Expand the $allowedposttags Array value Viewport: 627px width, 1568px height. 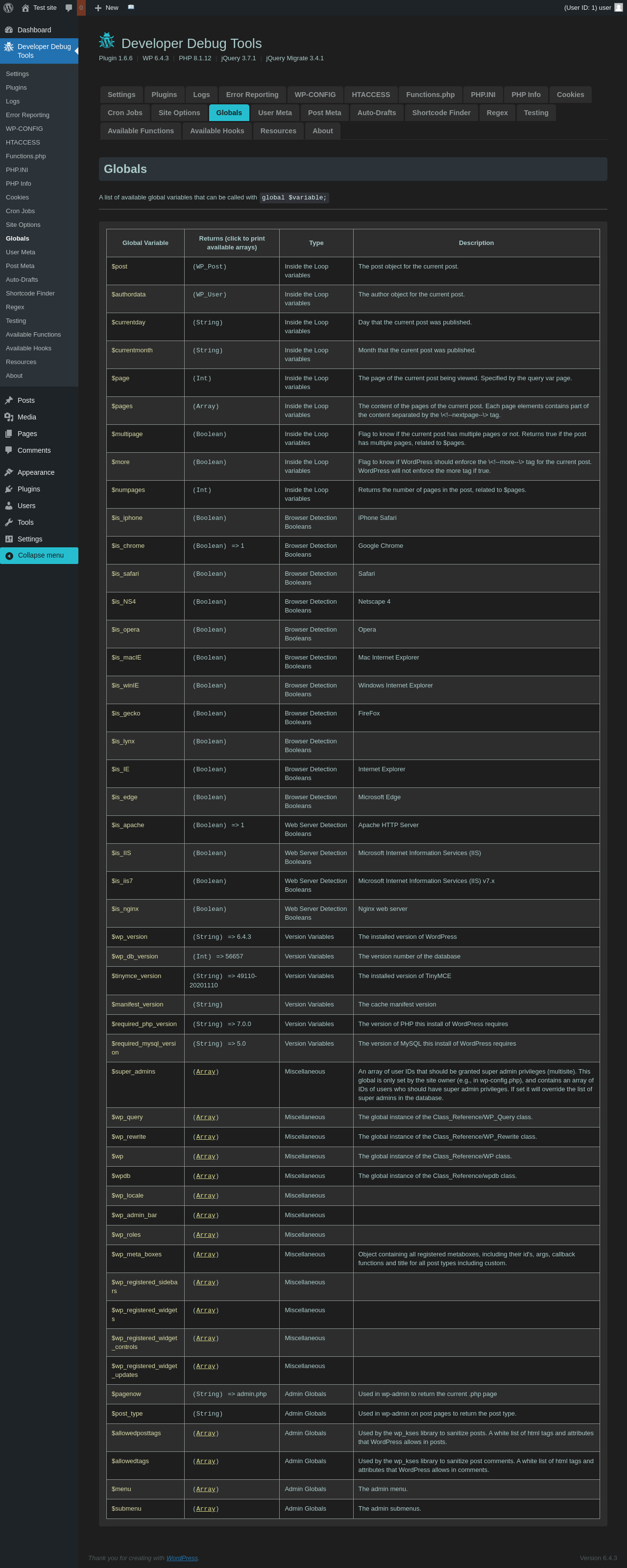tap(206, 1433)
